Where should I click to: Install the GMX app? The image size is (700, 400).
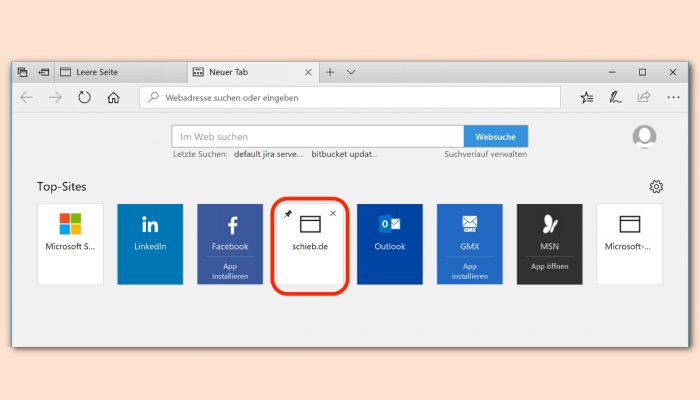coord(470,271)
